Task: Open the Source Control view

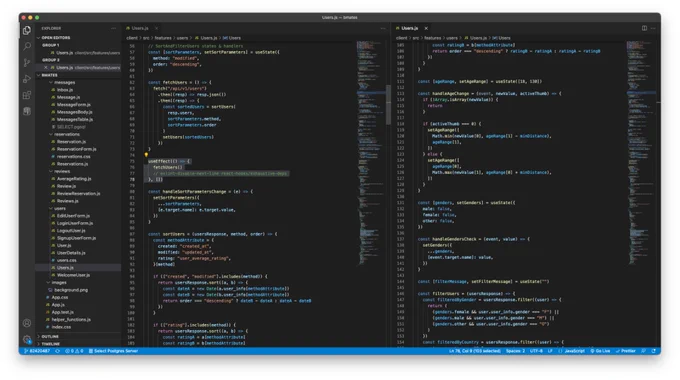Action: pyautogui.click(x=27, y=62)
